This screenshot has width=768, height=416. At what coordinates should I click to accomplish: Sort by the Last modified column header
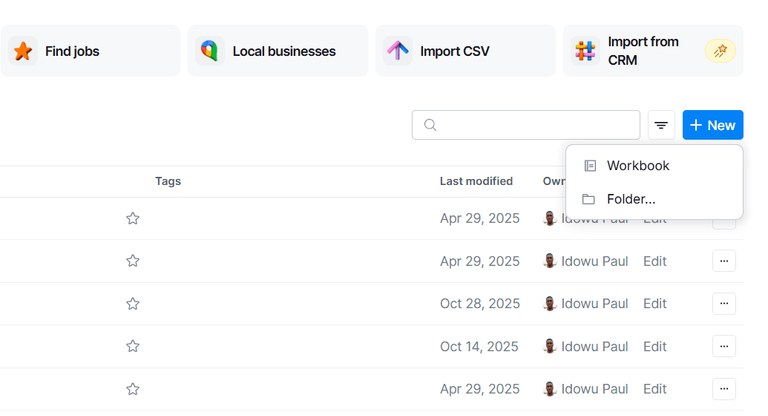tap(476, 181)
